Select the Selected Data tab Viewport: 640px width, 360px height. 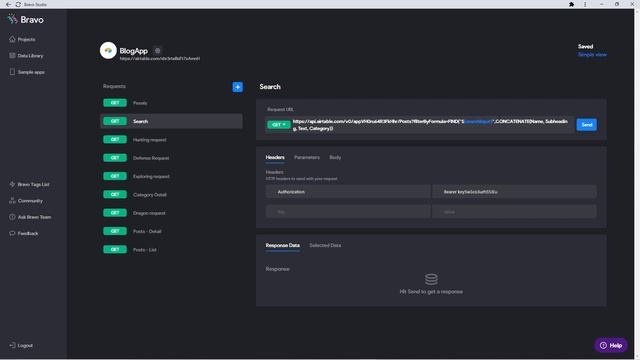tap(325, 245)
